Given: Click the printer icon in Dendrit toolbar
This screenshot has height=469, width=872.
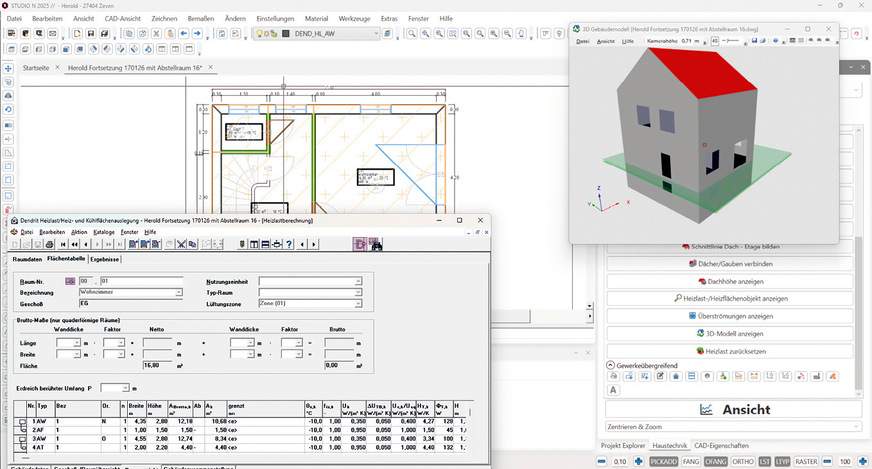Looking at the screenshot, I should click(49, 244).
